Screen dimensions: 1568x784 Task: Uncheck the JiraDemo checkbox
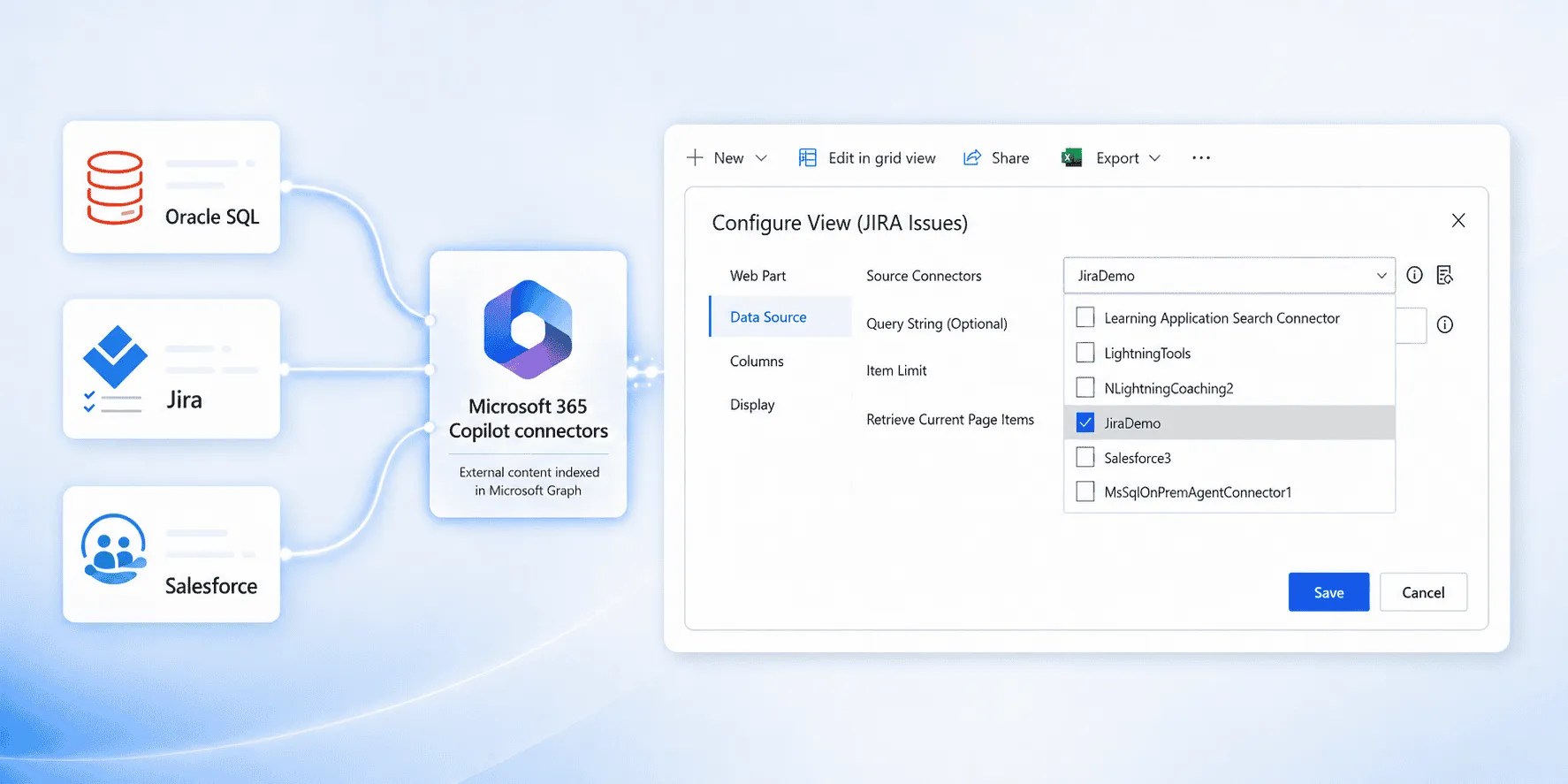click(x=1085, y=422)
